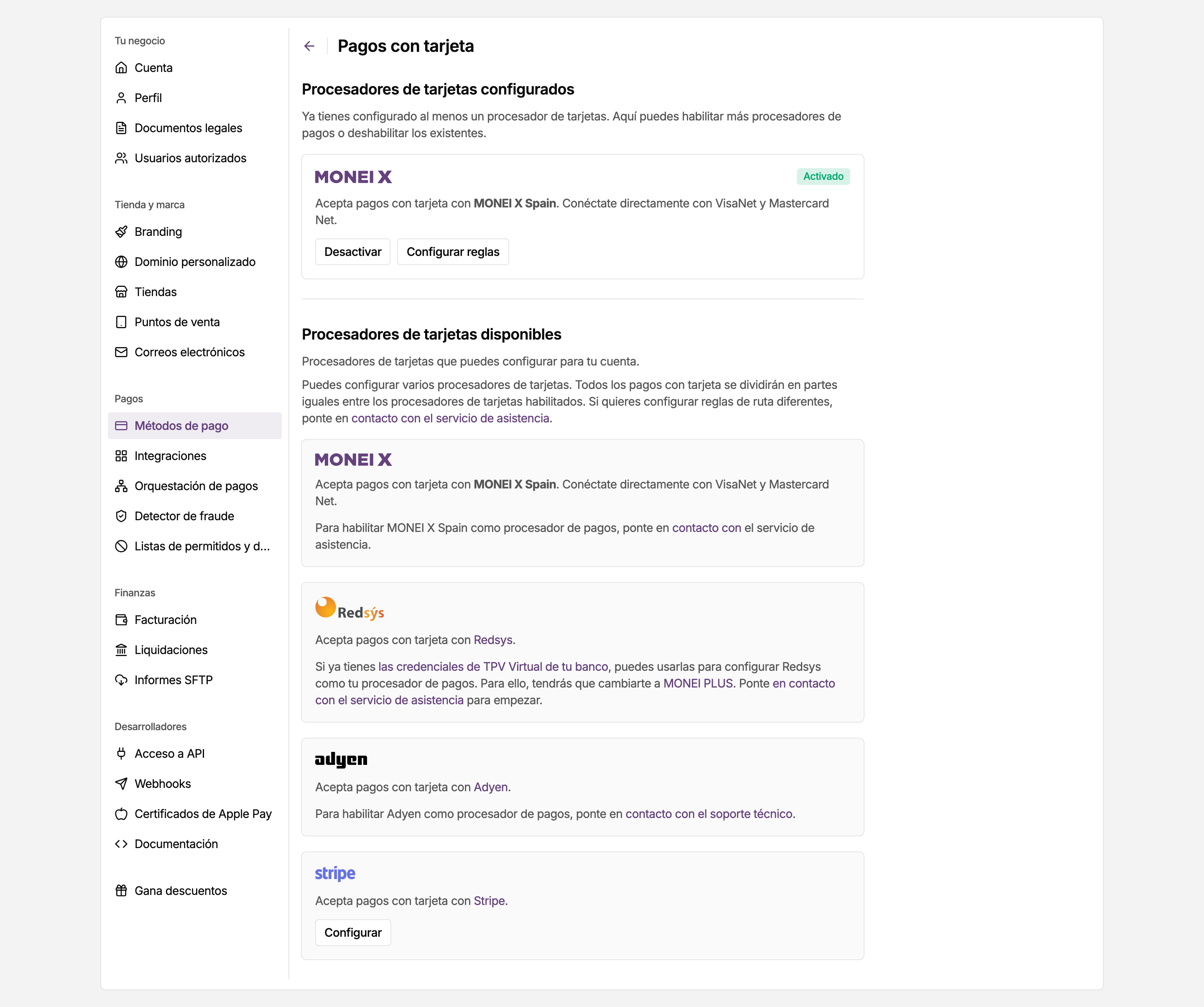1204x1007 pixels.
Task: Click 'contacto con el soporte técnico' link
Action: point(709,814)
